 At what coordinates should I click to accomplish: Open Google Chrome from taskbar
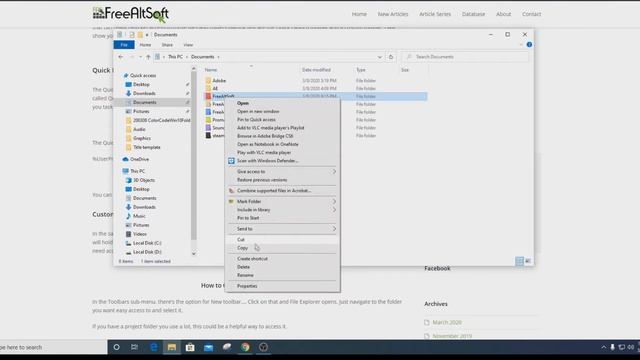[245, 347]
